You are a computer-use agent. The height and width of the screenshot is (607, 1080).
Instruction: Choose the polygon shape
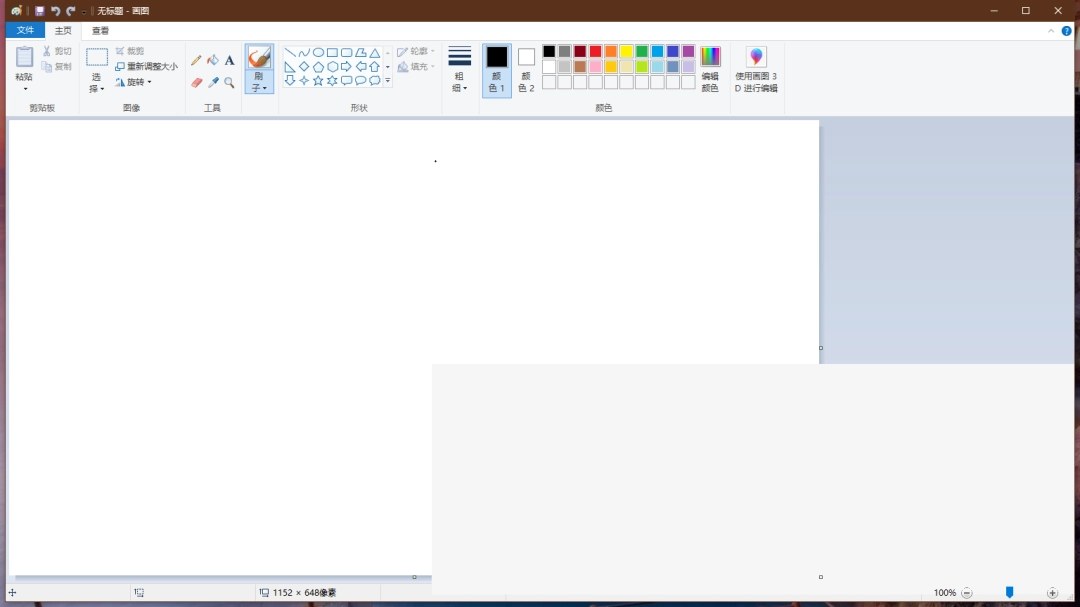coord(360,52)
